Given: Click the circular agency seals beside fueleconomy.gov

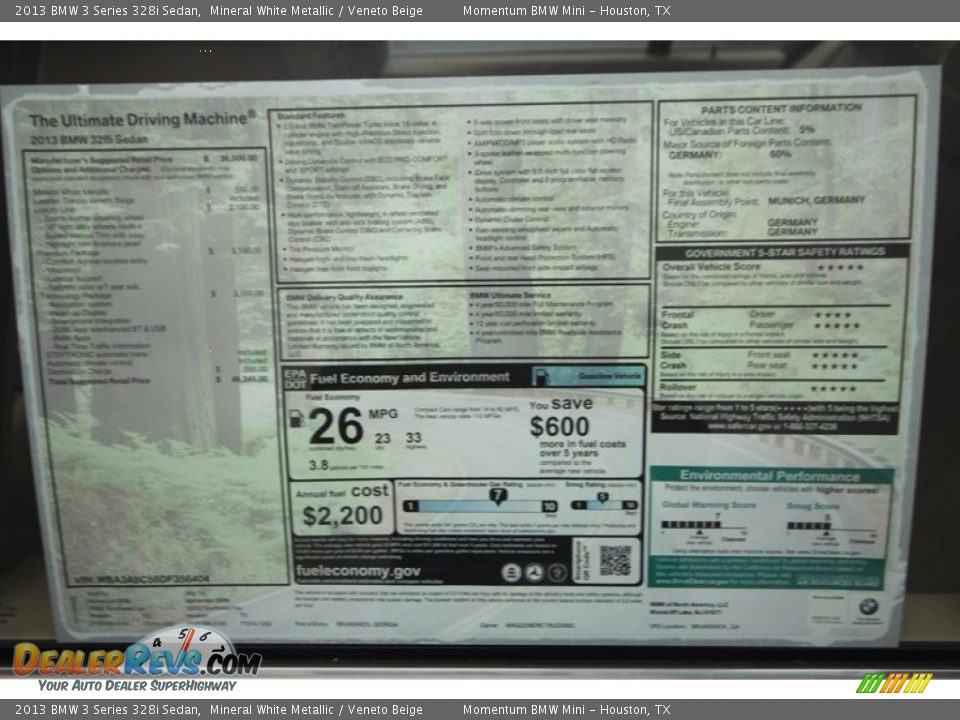Looking at the screenshot, I should tap(534, 572).
